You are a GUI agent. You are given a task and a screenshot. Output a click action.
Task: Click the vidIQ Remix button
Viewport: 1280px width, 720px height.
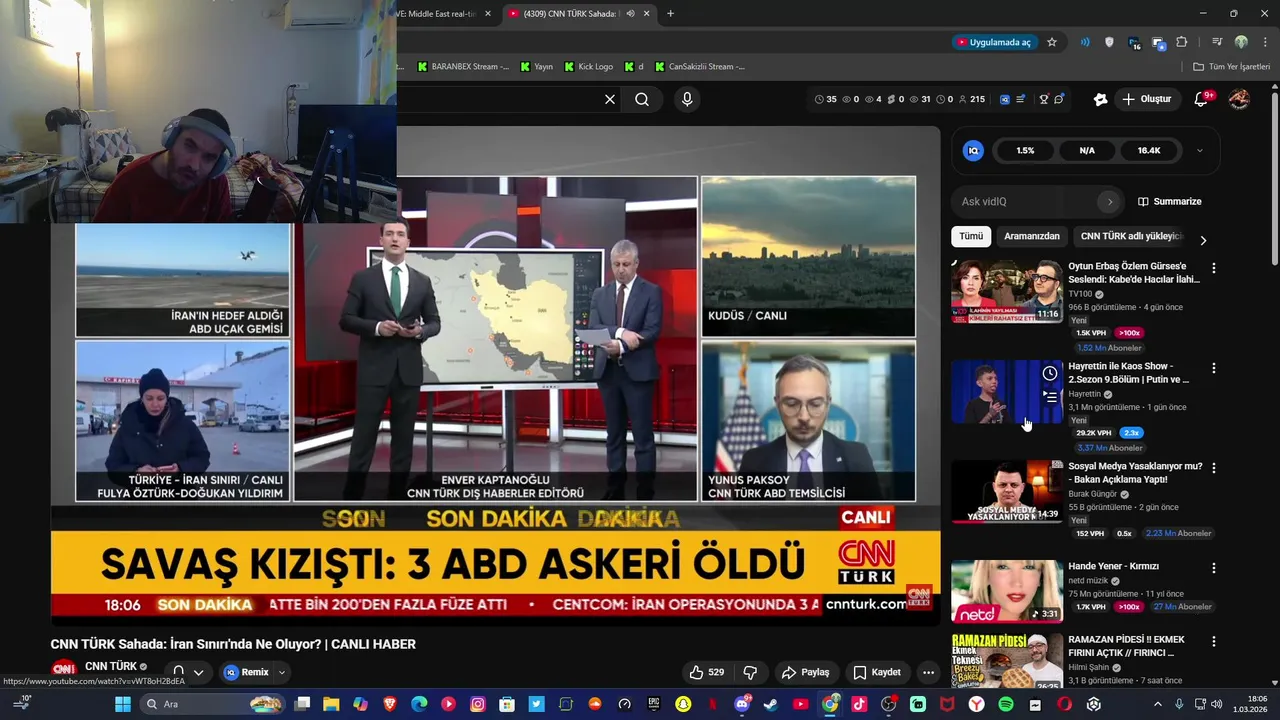(x=247, y=672)
